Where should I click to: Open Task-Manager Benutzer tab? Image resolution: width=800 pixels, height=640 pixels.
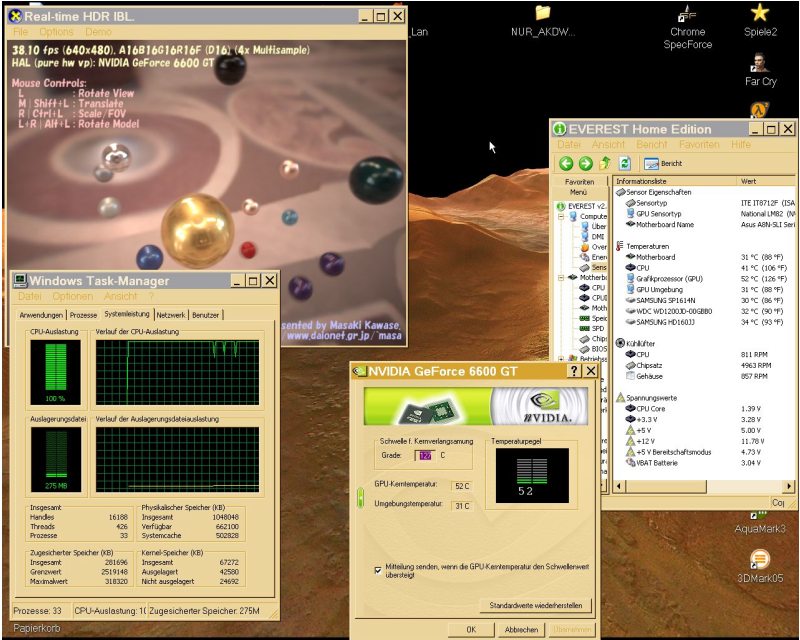(x=206, y=315)
